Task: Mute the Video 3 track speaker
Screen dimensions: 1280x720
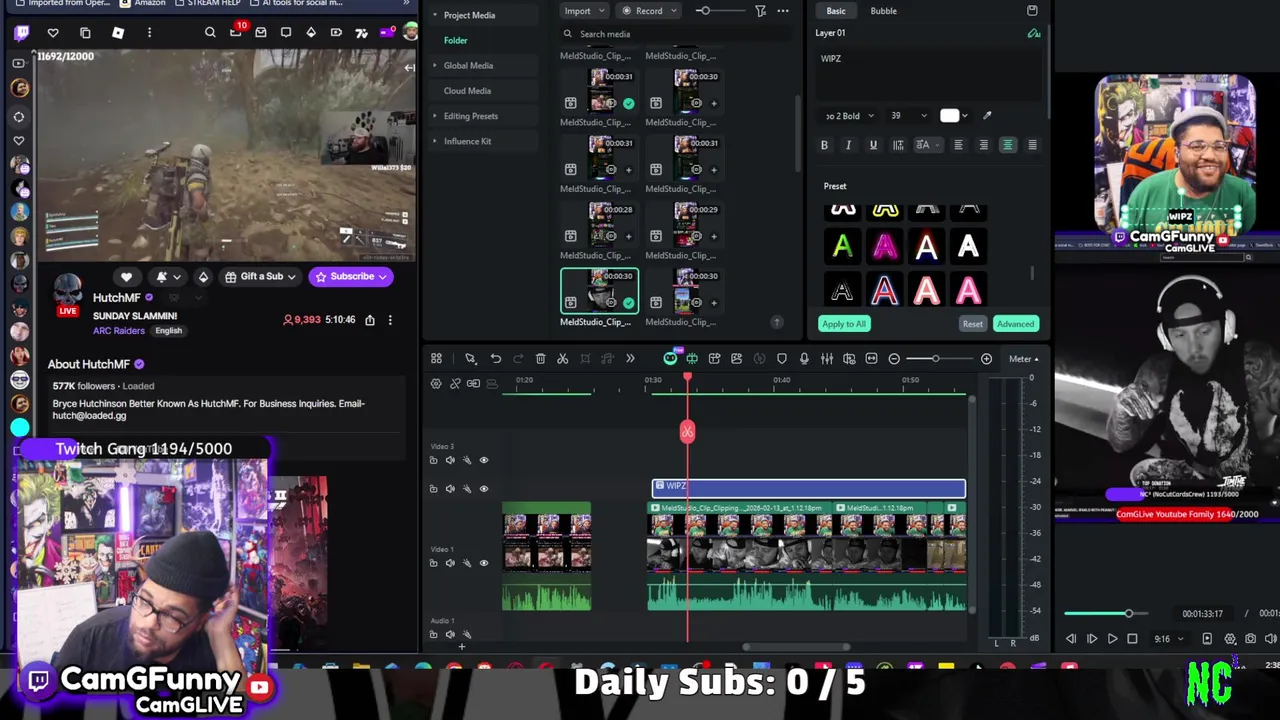Action: click(x=450, y=460)
